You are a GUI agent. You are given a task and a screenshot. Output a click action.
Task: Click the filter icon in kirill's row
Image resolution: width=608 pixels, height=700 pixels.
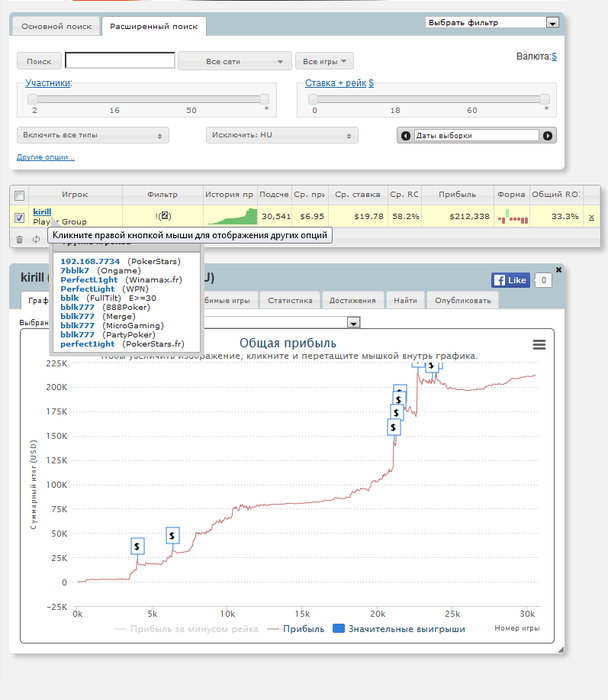click(x=164, y=216)
